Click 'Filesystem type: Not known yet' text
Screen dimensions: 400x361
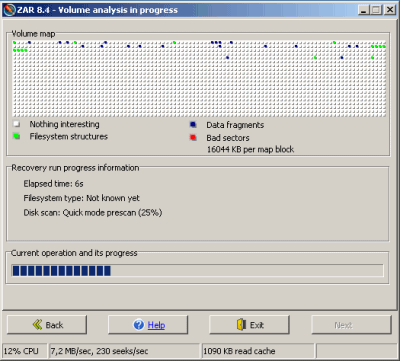[81, 198]
